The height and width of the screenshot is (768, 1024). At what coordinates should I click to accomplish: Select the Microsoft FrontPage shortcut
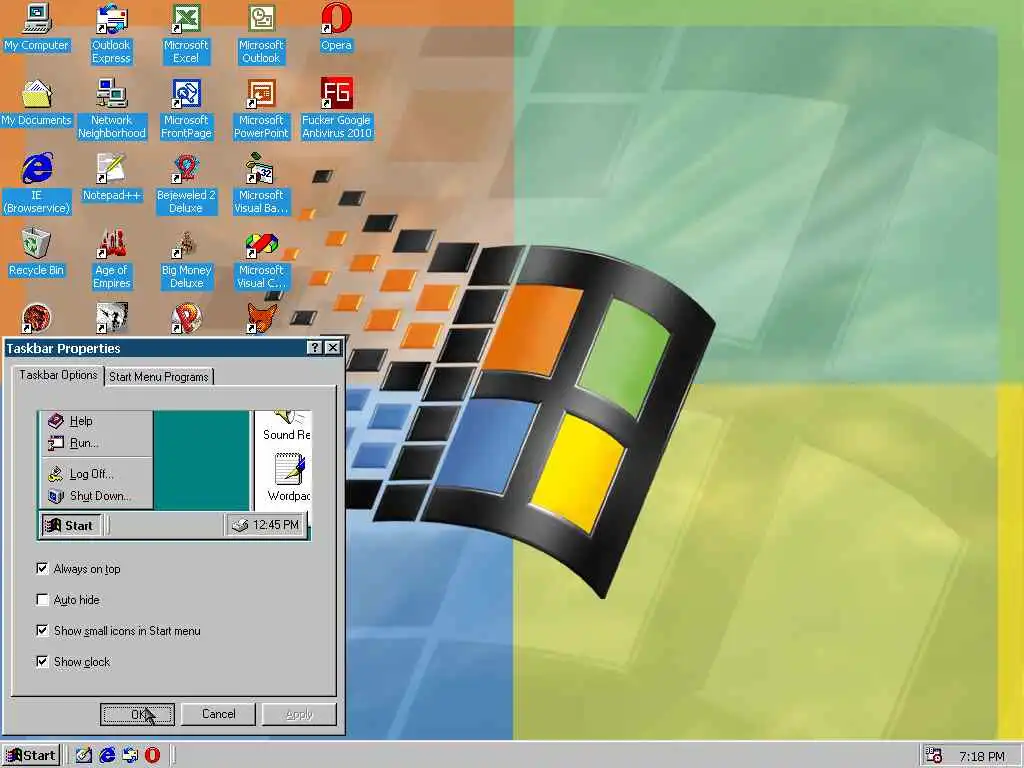(185, 109)
